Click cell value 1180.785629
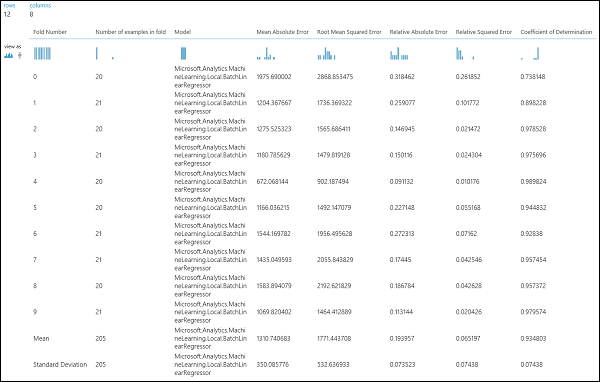This screenshot has width=600, height=382. pos(273,155)
